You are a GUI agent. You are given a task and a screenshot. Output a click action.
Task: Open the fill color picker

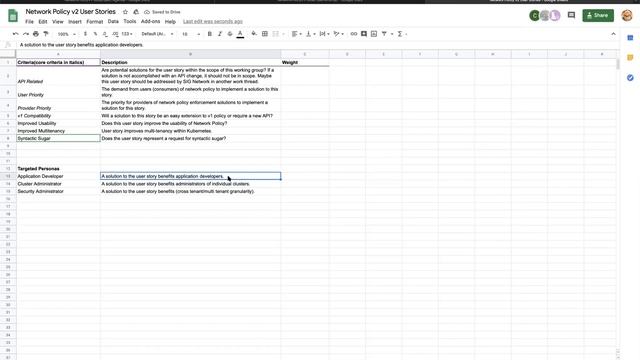(254, 34)
